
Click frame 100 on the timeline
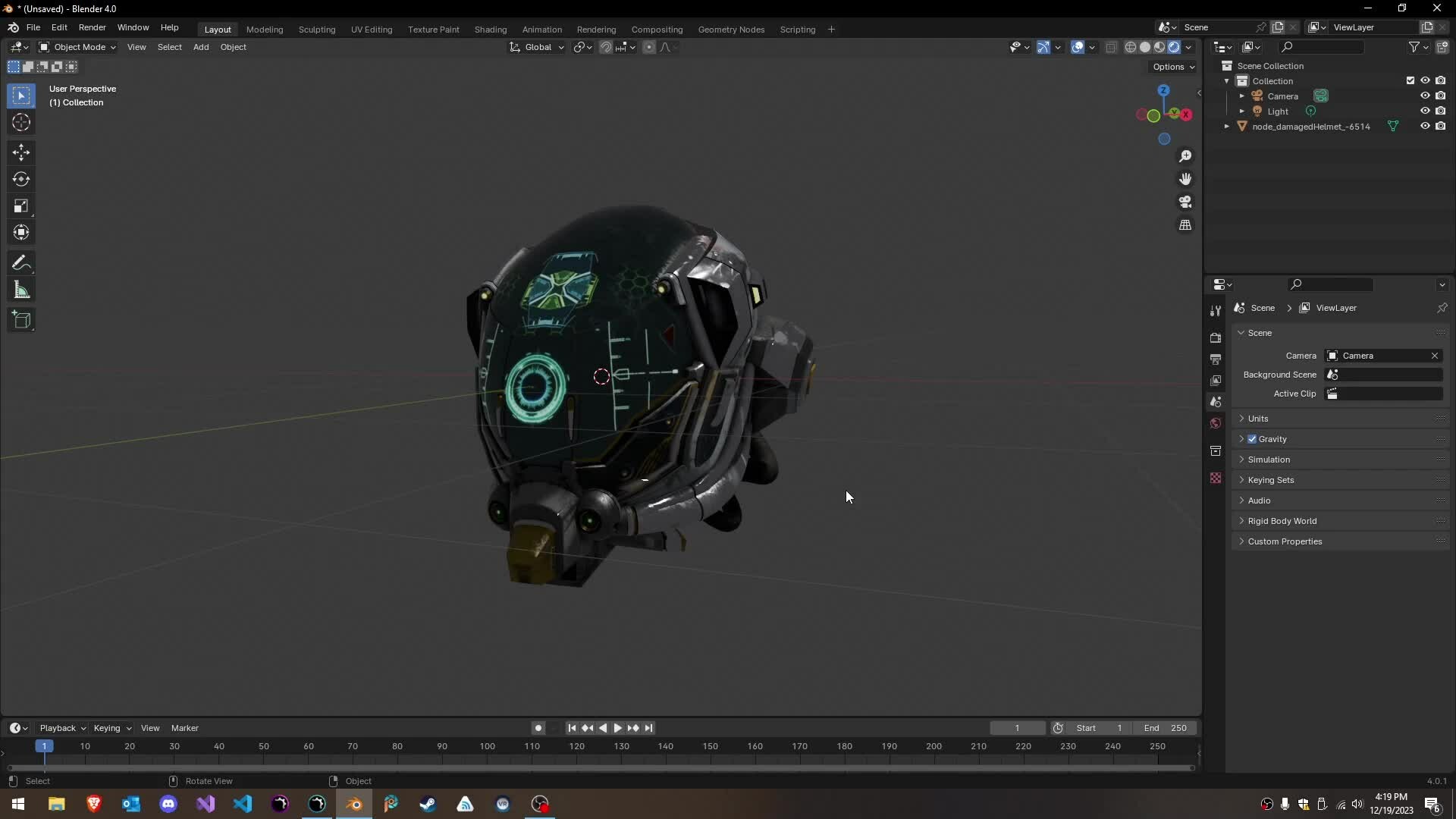[x=488, y=747]
